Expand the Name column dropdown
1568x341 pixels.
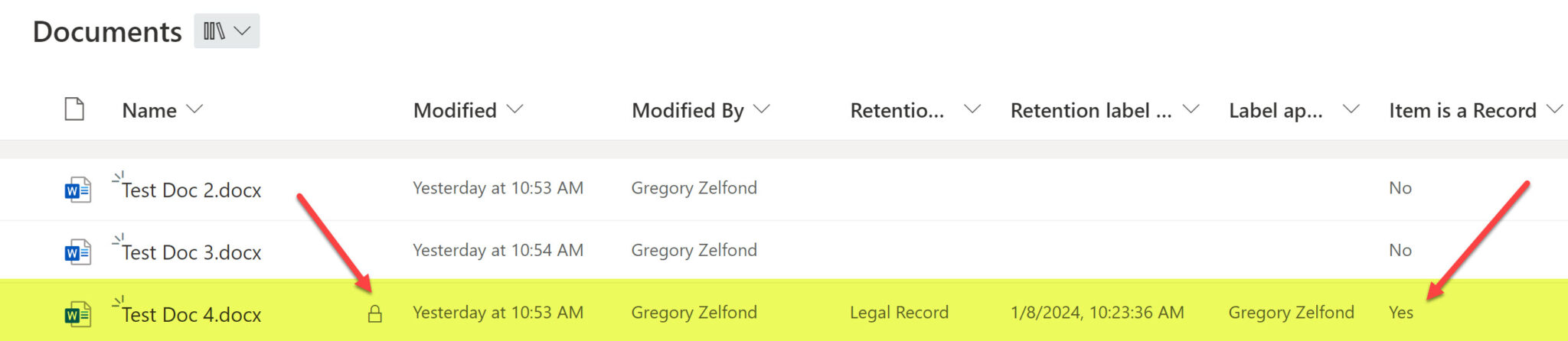pos(195,109)
